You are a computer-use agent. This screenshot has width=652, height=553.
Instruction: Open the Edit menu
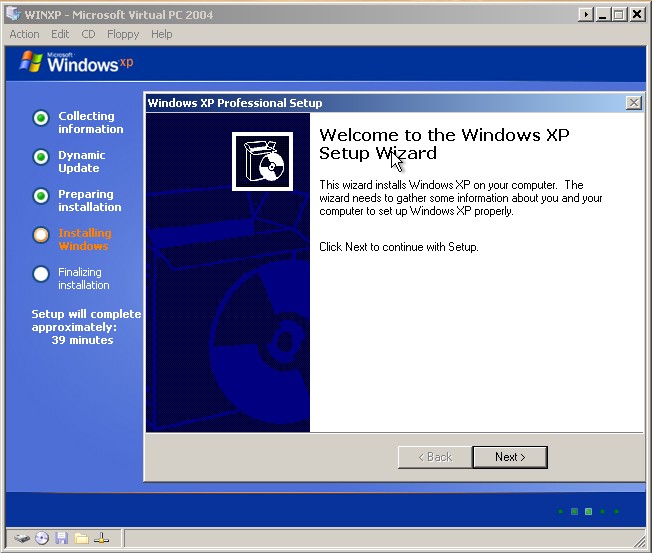60,34
